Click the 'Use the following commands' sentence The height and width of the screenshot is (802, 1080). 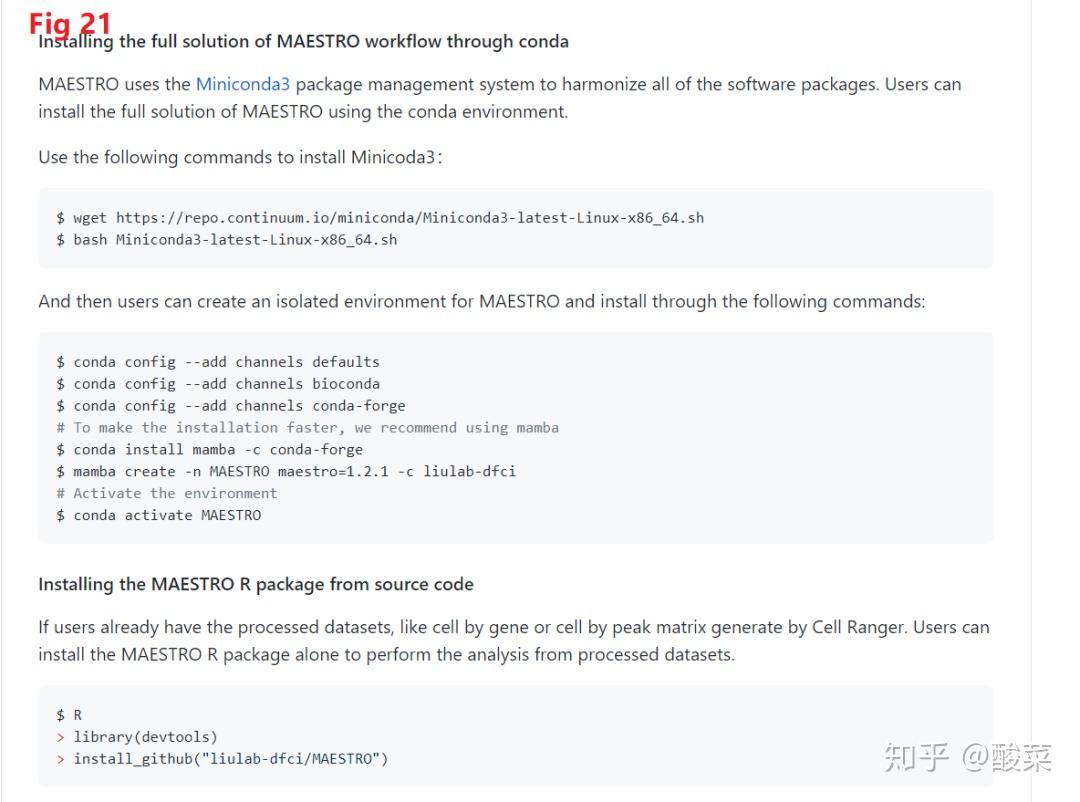[240, 157]
